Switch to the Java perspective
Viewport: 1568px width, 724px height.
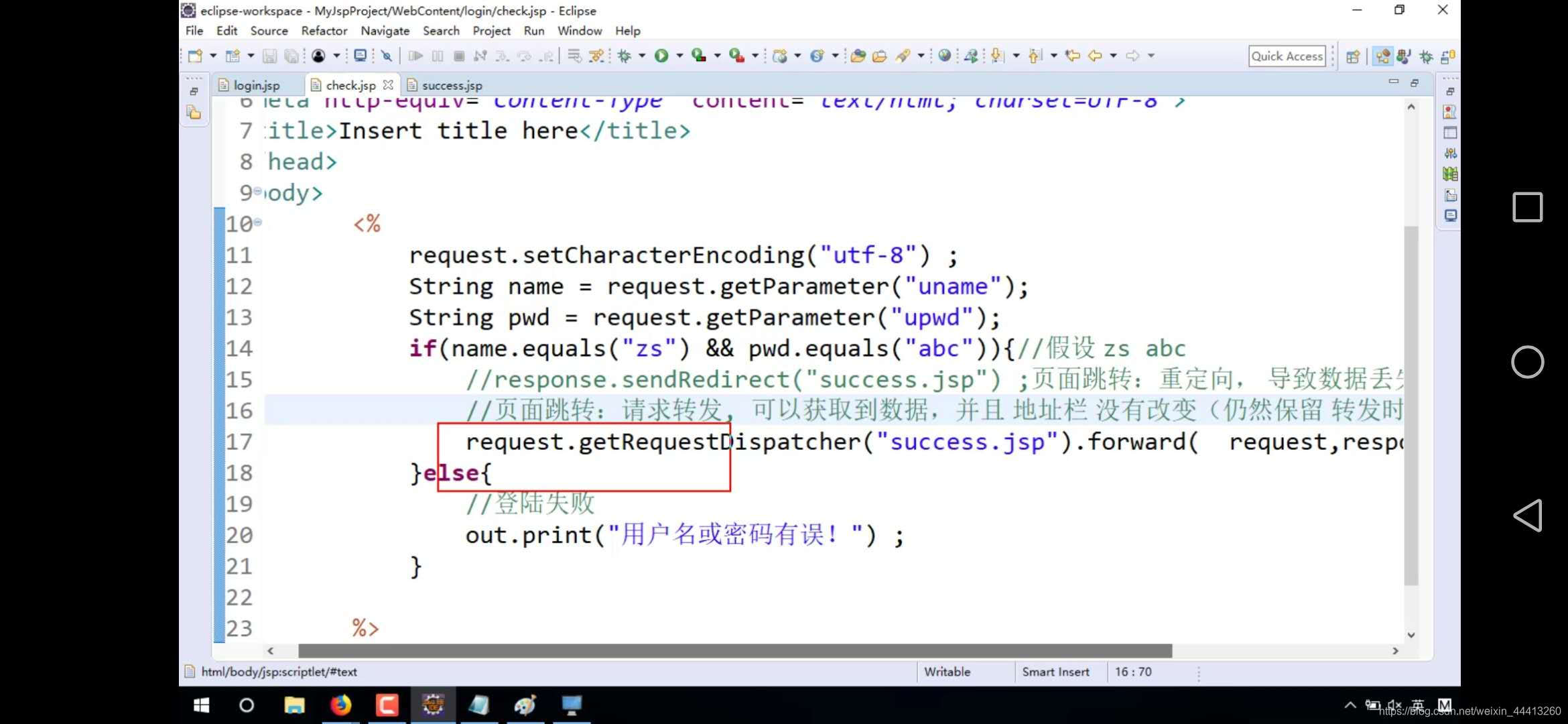pos(1404,57)
